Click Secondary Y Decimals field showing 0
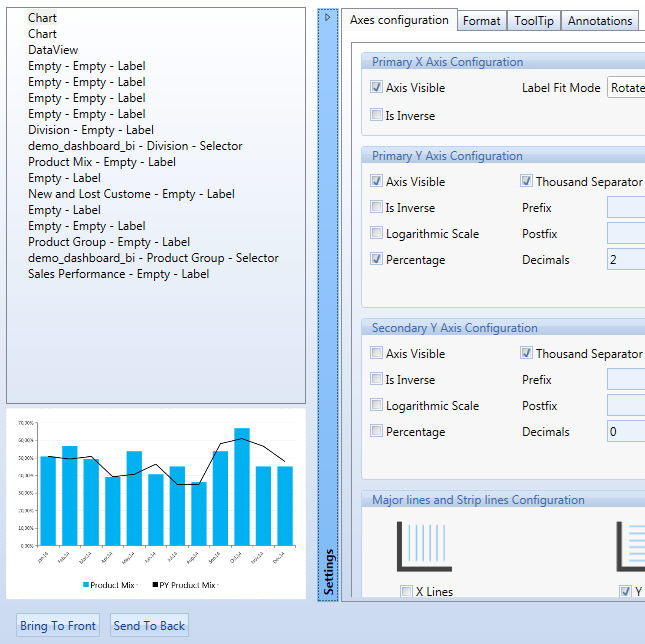 (x=626, y=431)
